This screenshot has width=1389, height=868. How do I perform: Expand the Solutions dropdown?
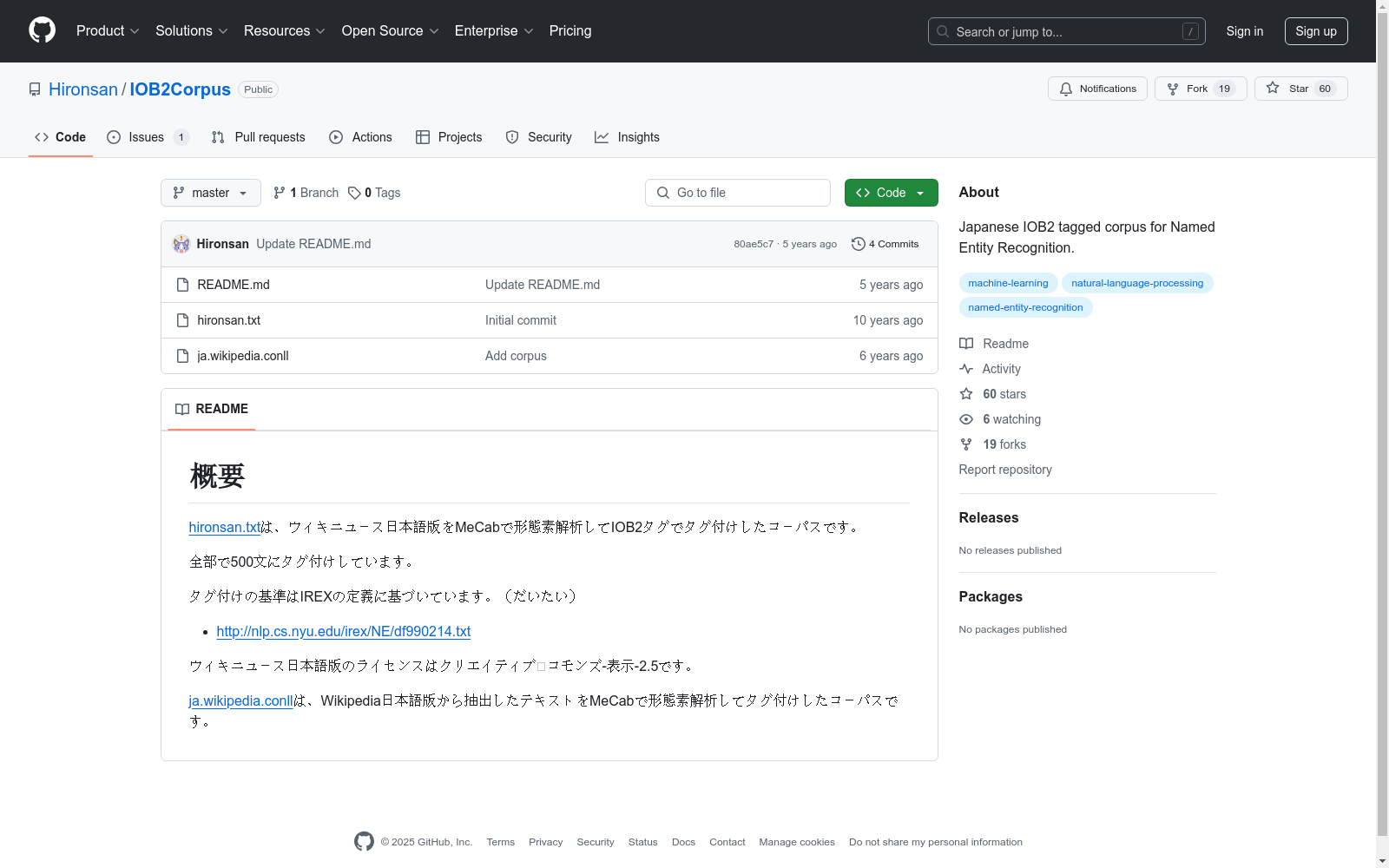click(x=191, y=31)
